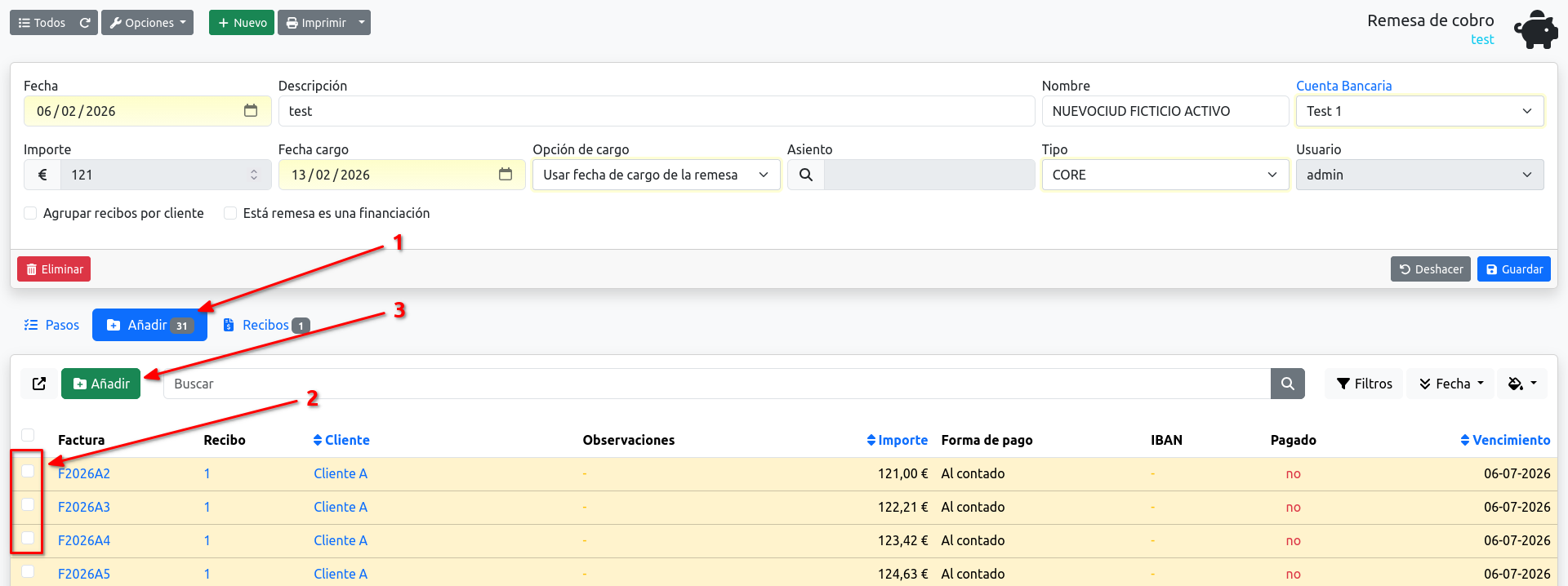This screenshot has height=586, width=1568.
Task: Toggle Agrupar recibos por cliente checkbox
Action: coord(30,213)
